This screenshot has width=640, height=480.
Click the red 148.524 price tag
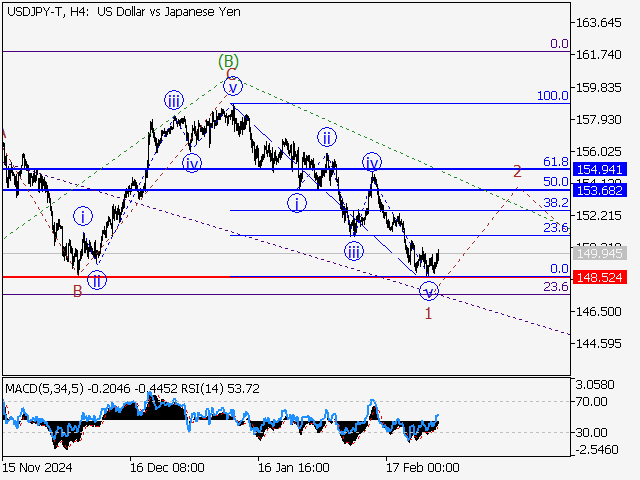coord(601,277)
